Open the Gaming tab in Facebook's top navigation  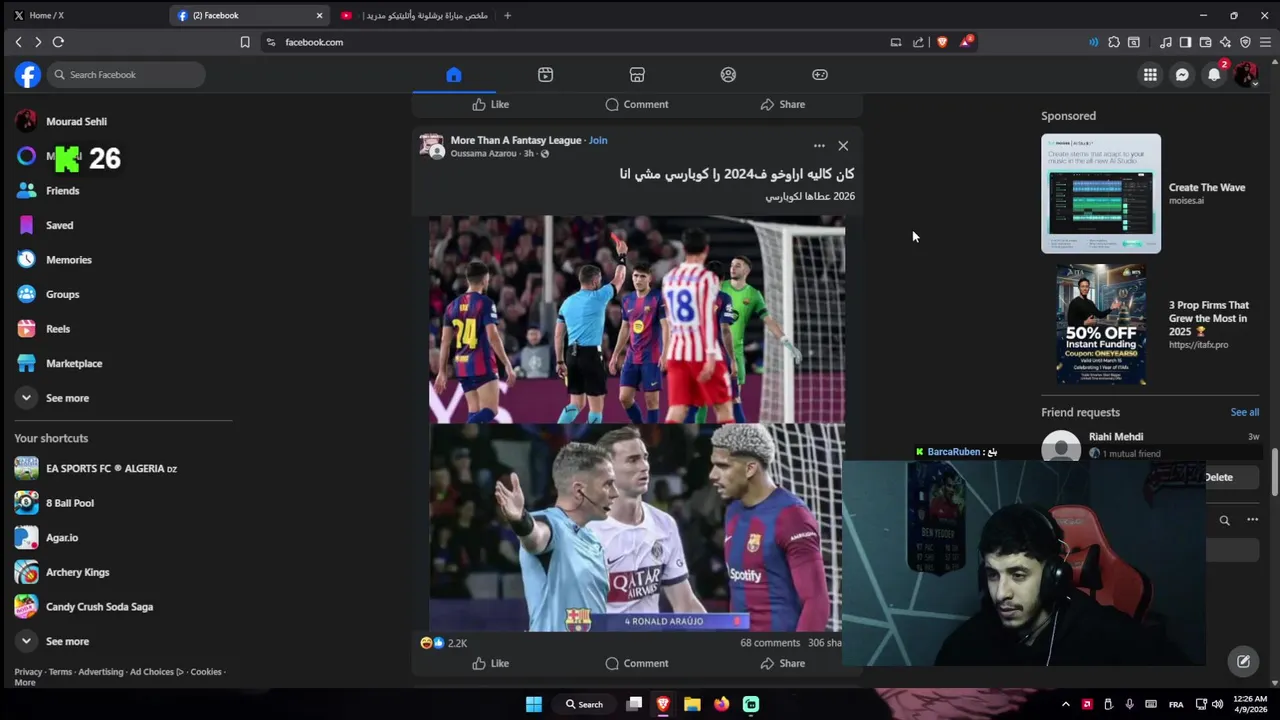pos(820,75)
